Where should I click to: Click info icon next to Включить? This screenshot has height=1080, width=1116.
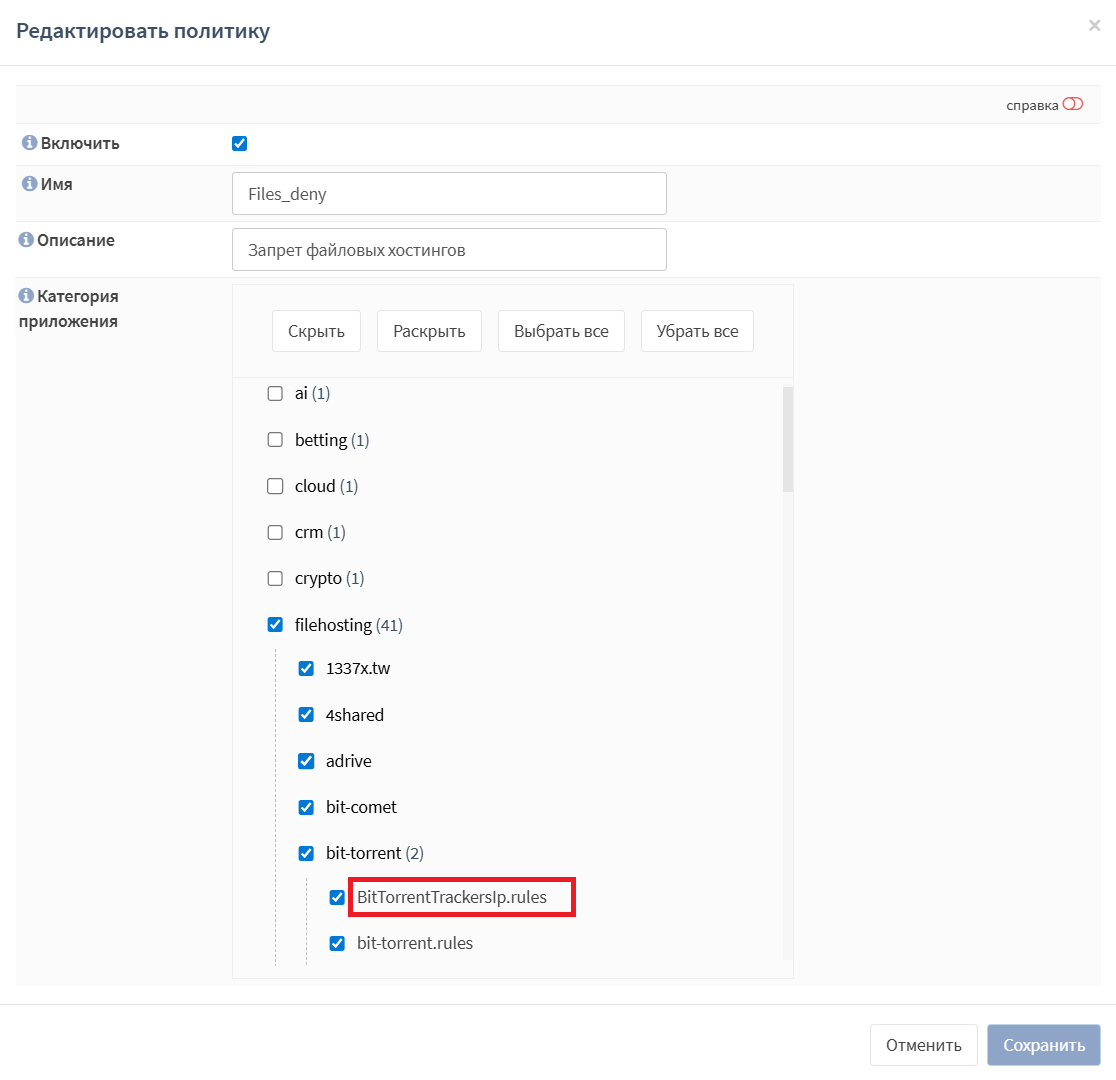[29, 143]
